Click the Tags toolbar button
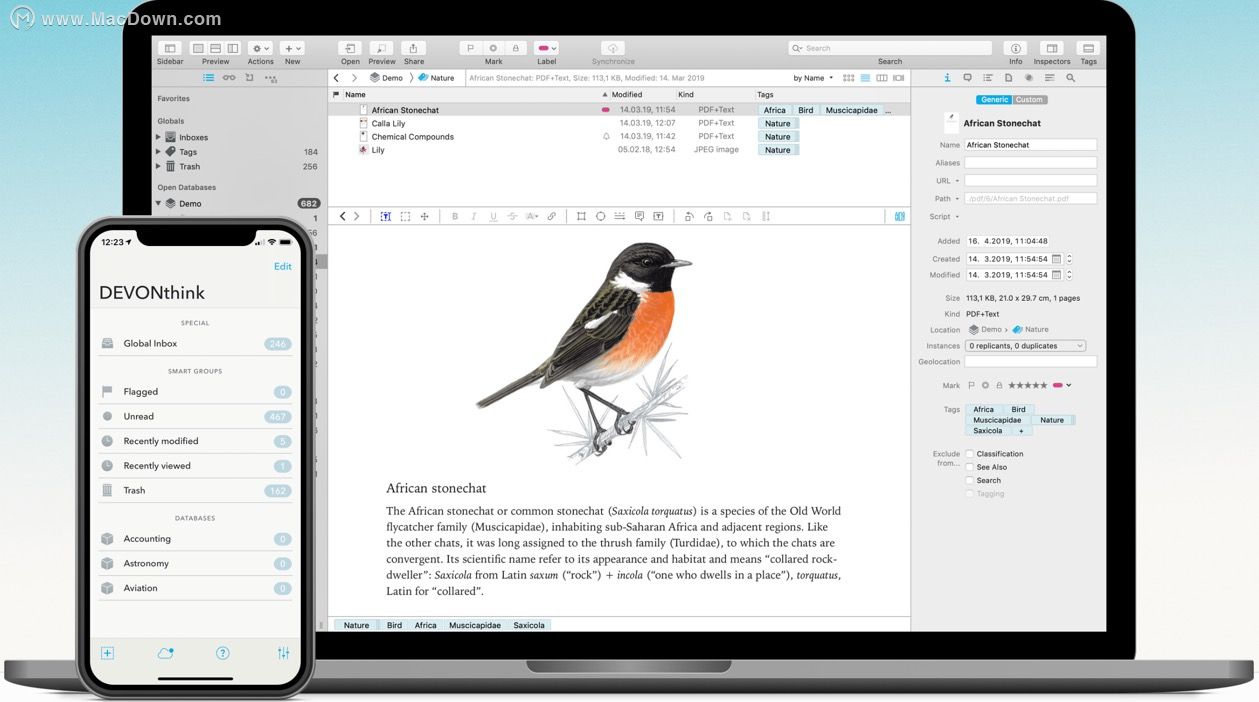Image resolution: width=1259 pixels, height=702 pixels. click(x=1088, y=48)
